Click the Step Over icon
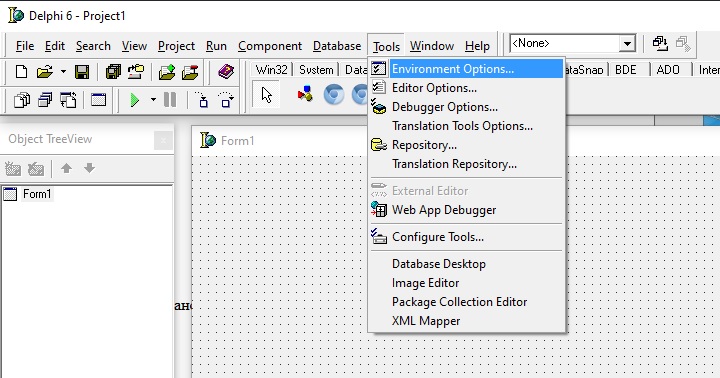 coord(226,100)
